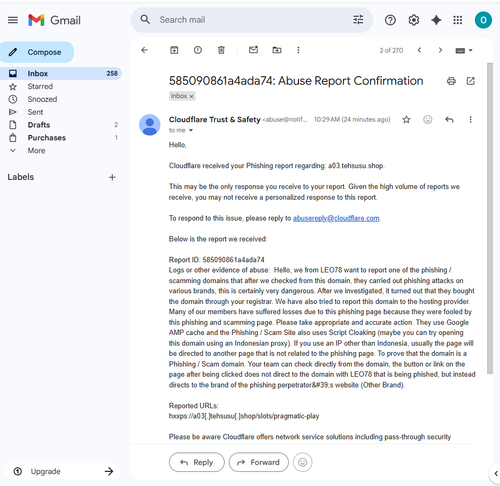The height and width of the screenshot is (486, 500).
Task: Click the 10:29 AM timestamp
Action: [x=352, y=119]
